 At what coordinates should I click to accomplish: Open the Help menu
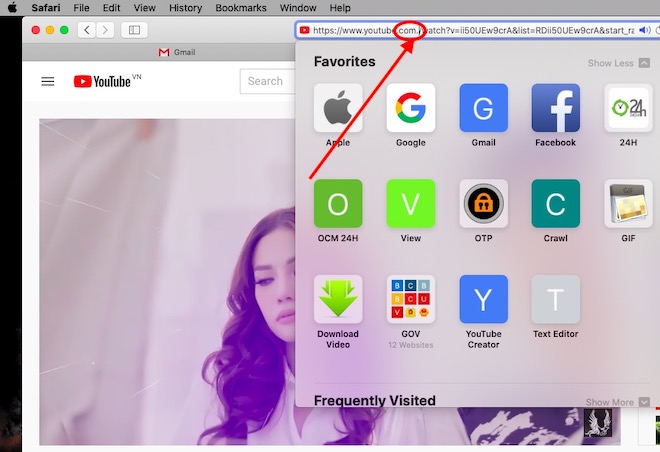[340, 8]
